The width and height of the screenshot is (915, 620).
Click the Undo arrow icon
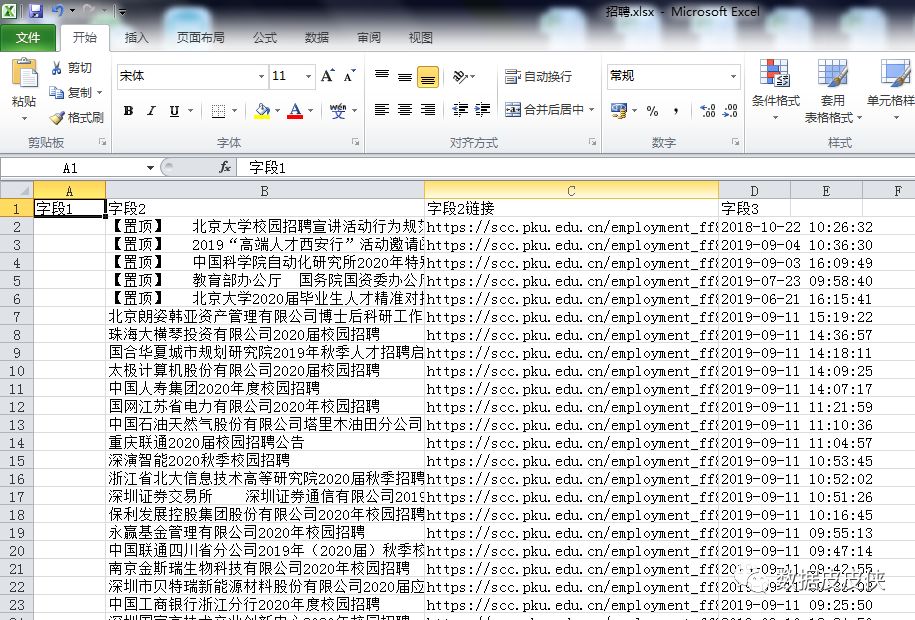pyautogui.click(x=57, y=10)
